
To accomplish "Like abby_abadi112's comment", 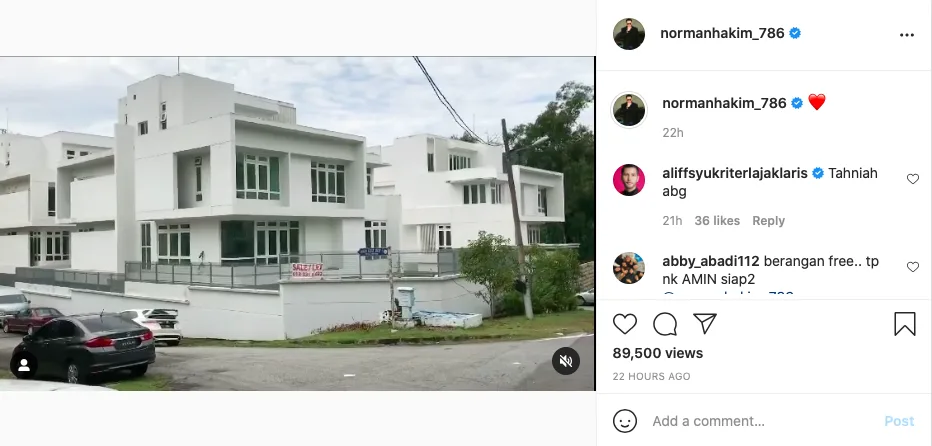I will tap(912, 267).
